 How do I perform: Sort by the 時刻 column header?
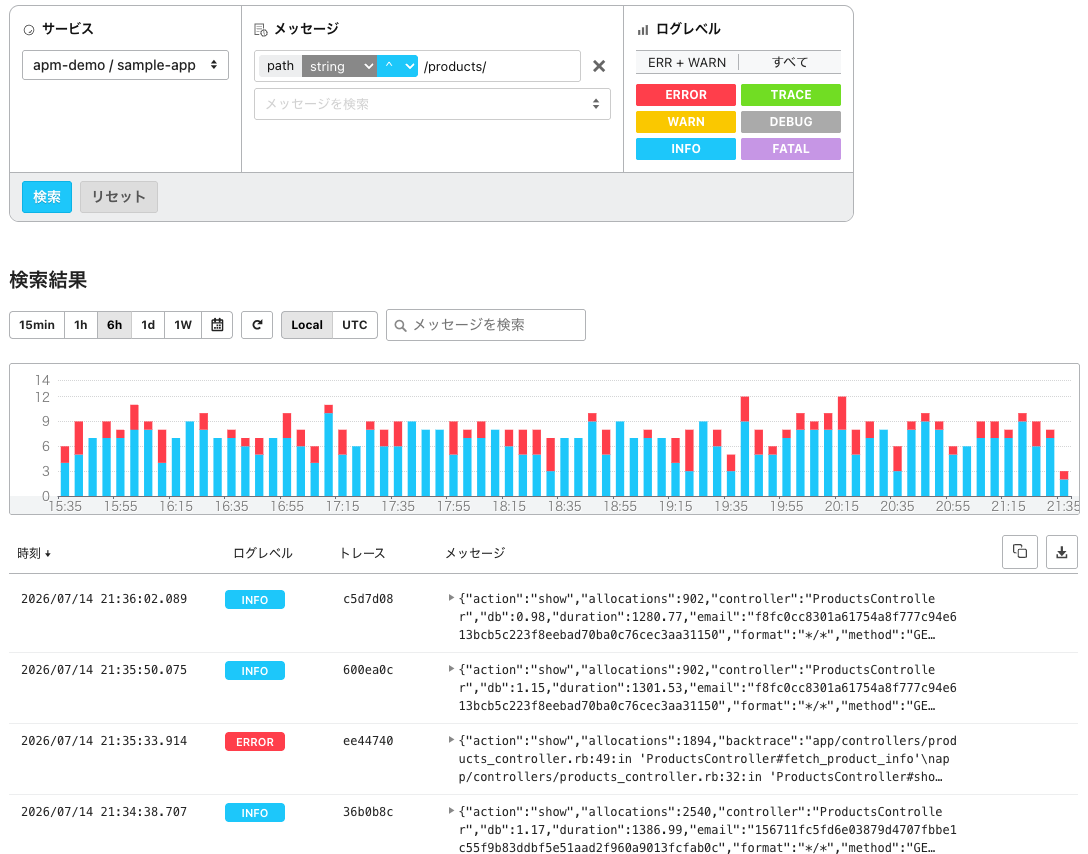[34, 553]
